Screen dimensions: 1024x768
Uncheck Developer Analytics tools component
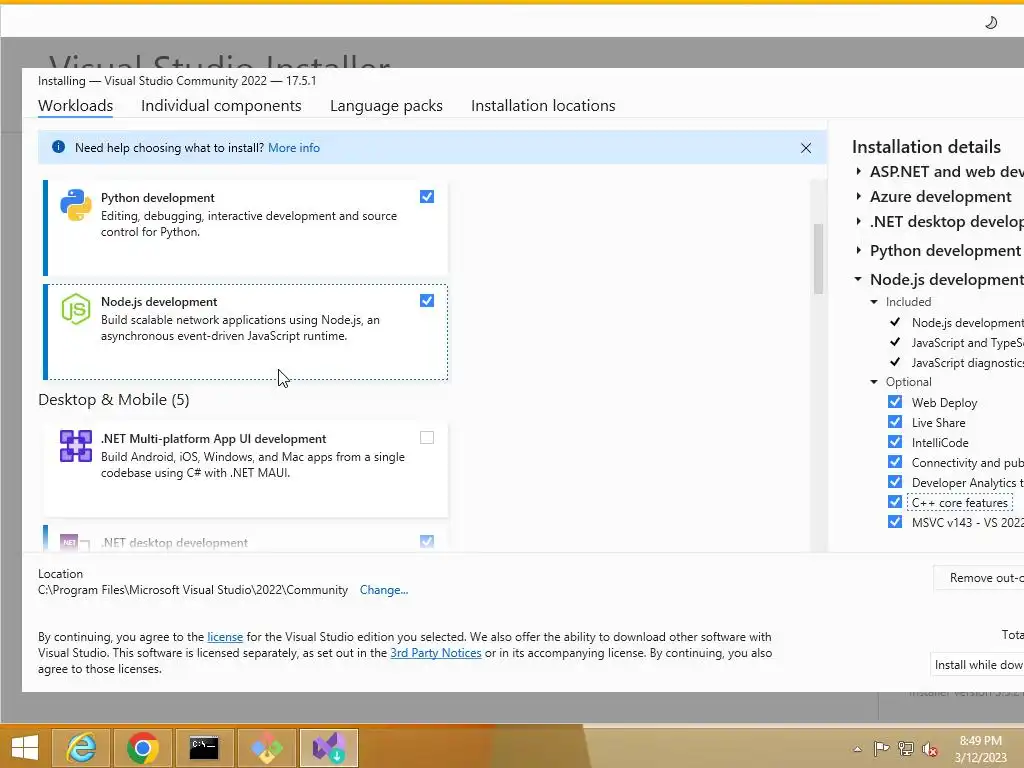point(895,482)
